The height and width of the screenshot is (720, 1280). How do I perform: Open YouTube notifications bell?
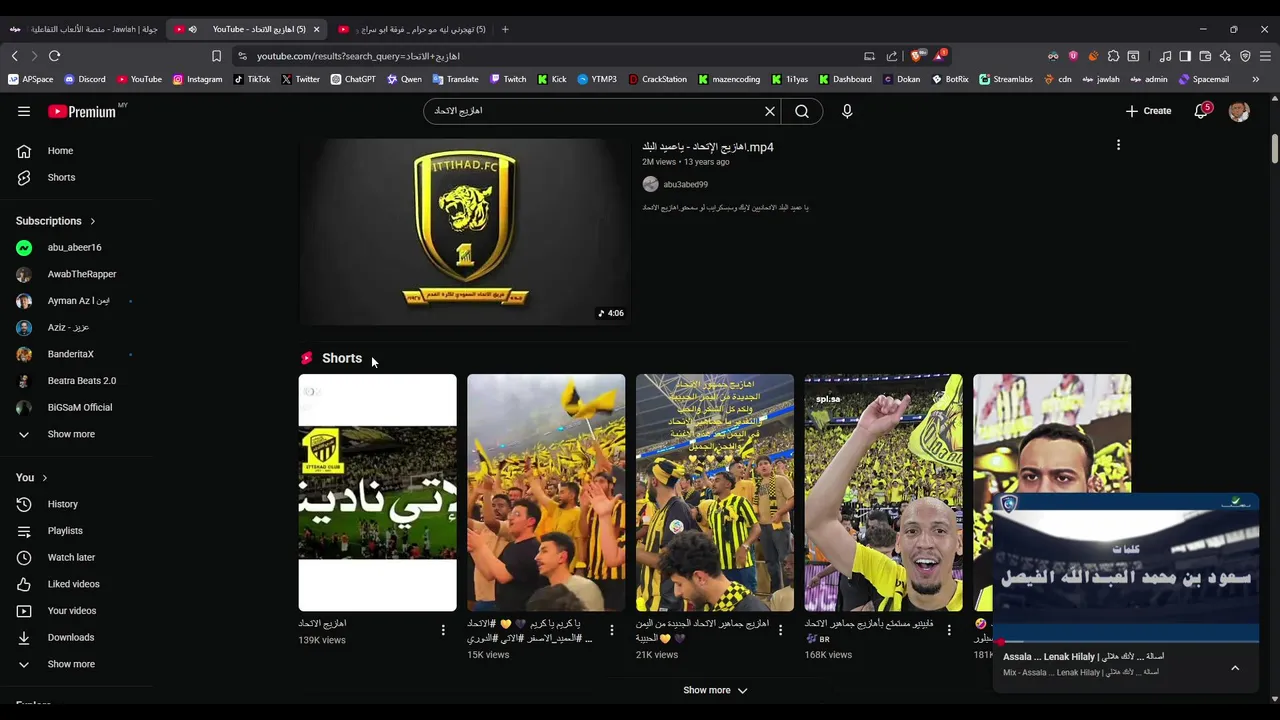point(1201,111)
